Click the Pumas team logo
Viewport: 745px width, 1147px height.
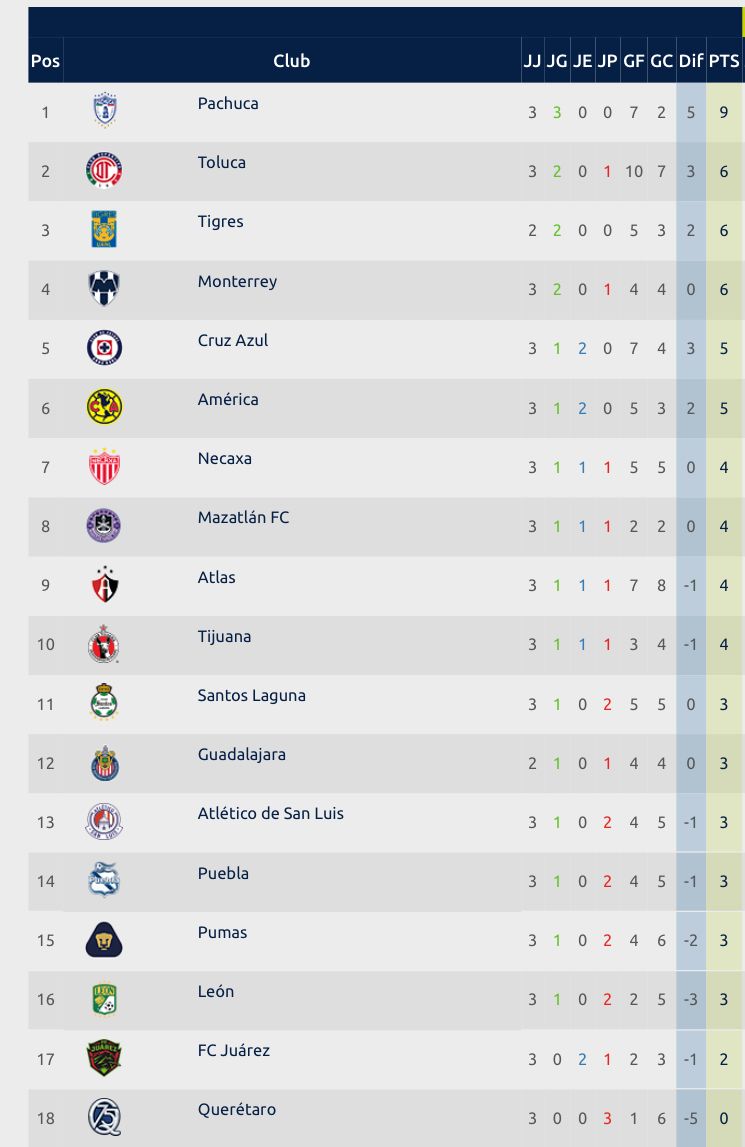coord(104,940)
